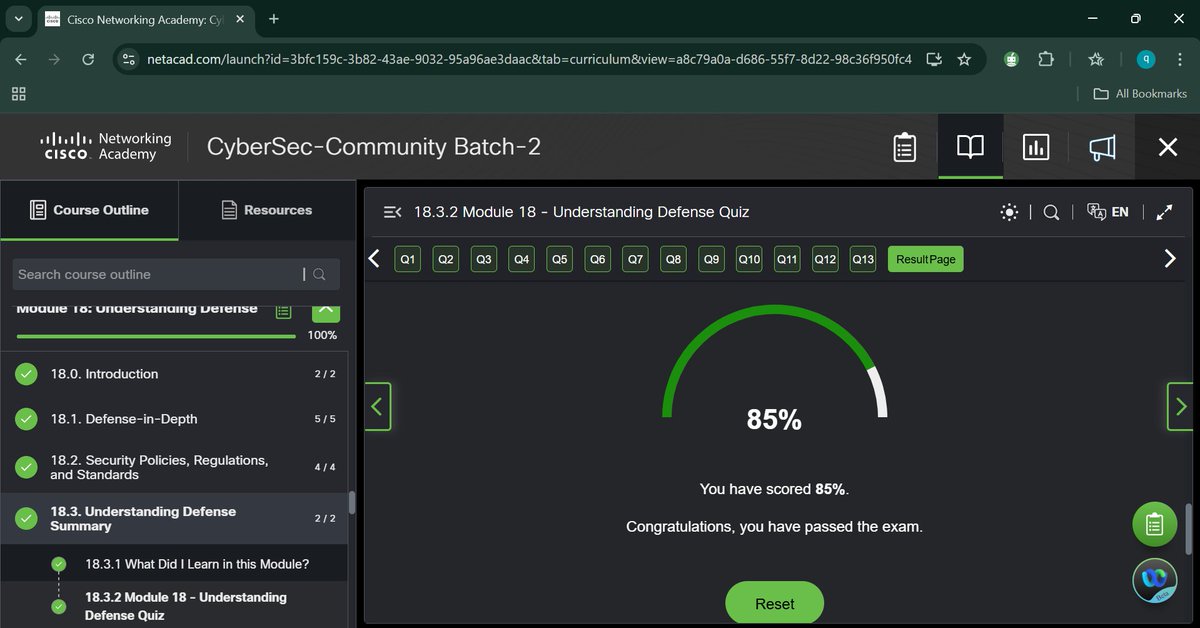
Task: Open a new Chrome tab
Action: click(x=274, y=18)
